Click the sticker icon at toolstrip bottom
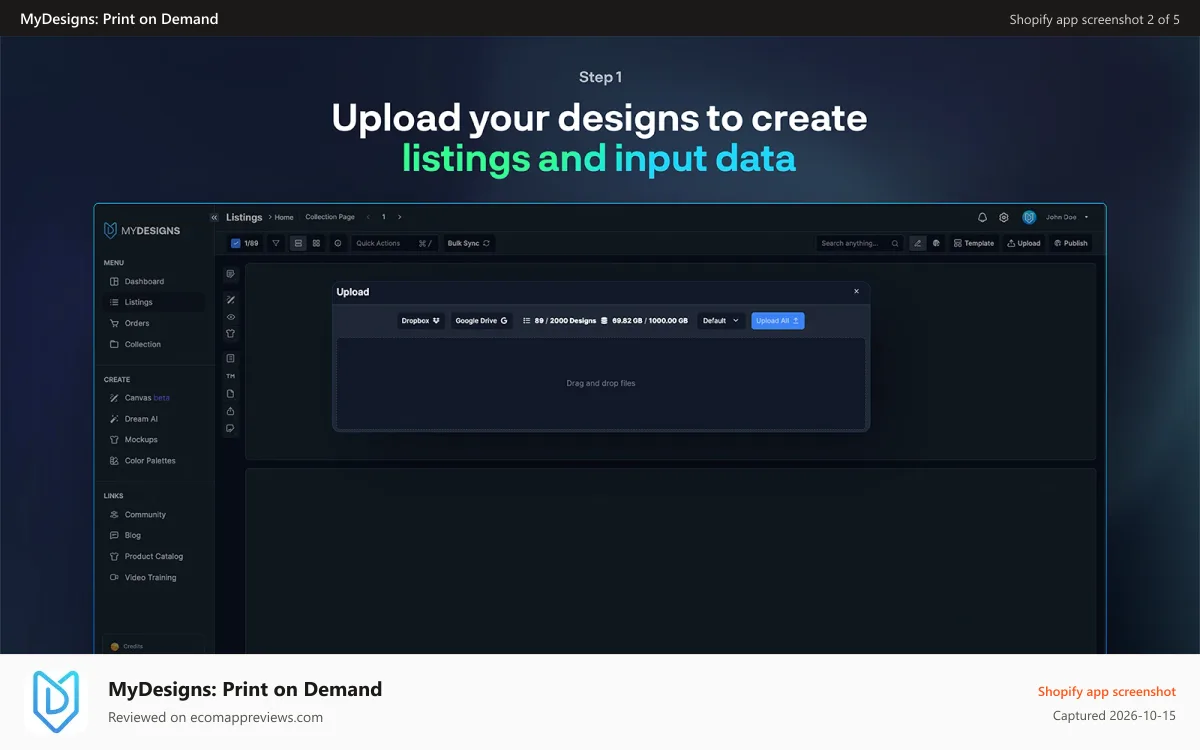 230,428
